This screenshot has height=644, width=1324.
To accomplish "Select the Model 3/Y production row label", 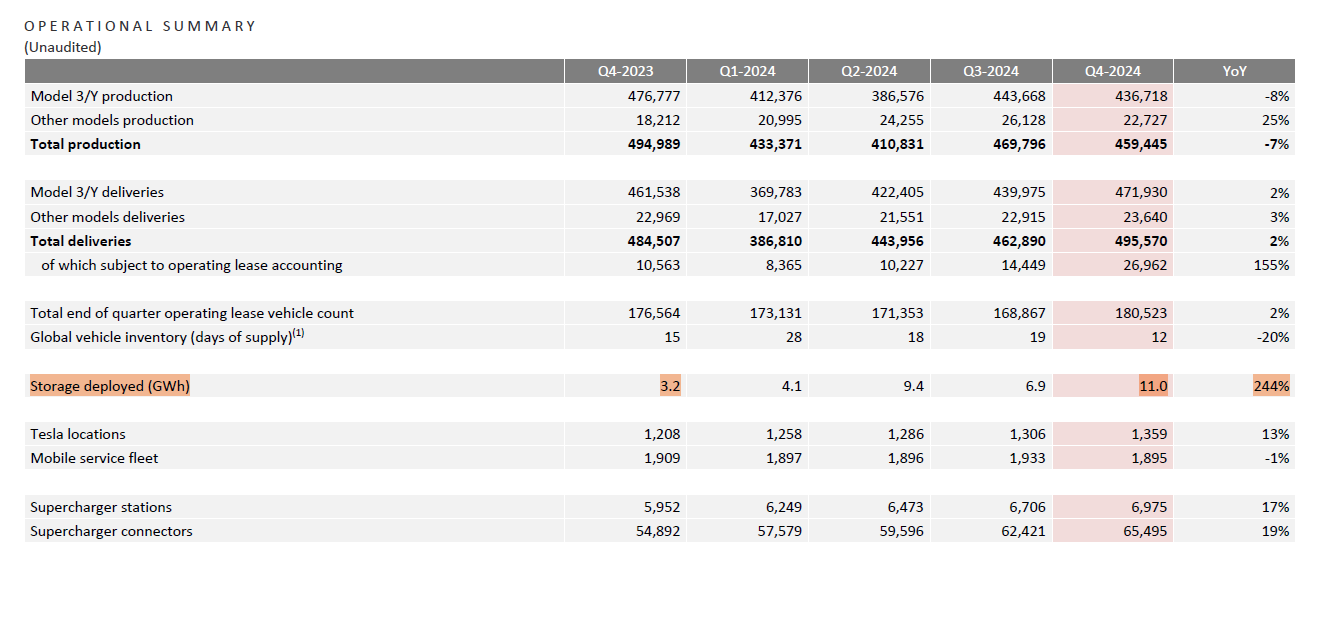I will coord(102,96).
